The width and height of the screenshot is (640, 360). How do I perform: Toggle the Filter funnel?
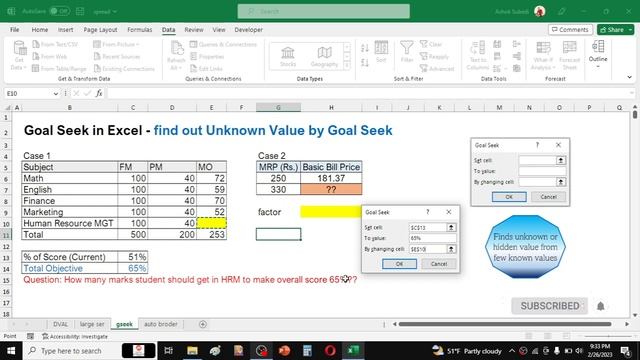407,52
